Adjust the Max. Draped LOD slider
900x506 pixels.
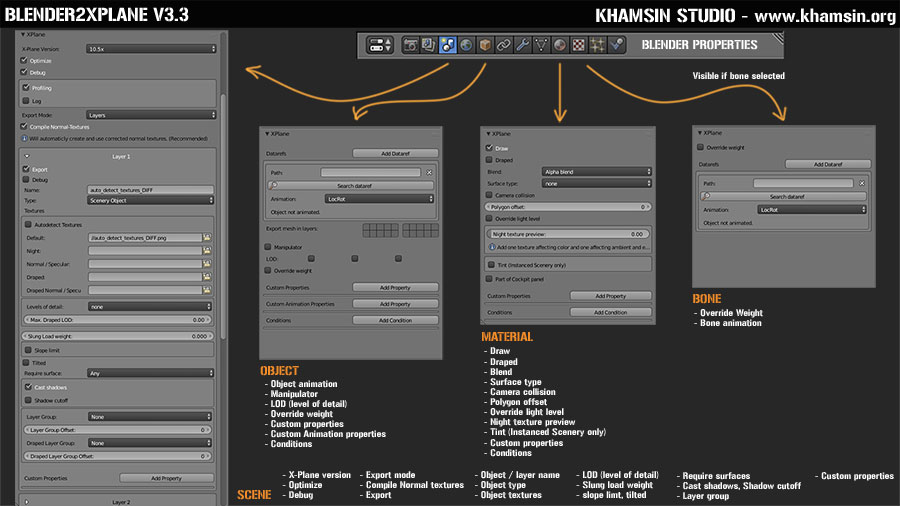pos(117,320)
